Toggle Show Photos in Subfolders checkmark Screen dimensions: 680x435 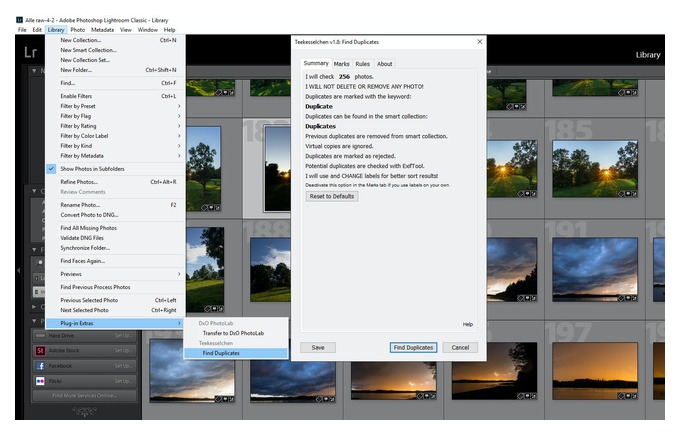(51, 169)
